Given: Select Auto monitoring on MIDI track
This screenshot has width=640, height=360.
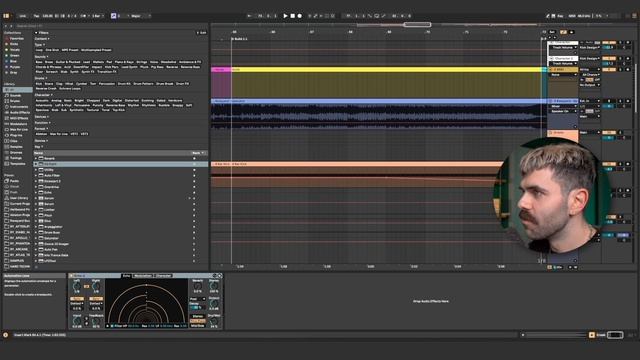Looking at the screenshot, I should (589, 80).
